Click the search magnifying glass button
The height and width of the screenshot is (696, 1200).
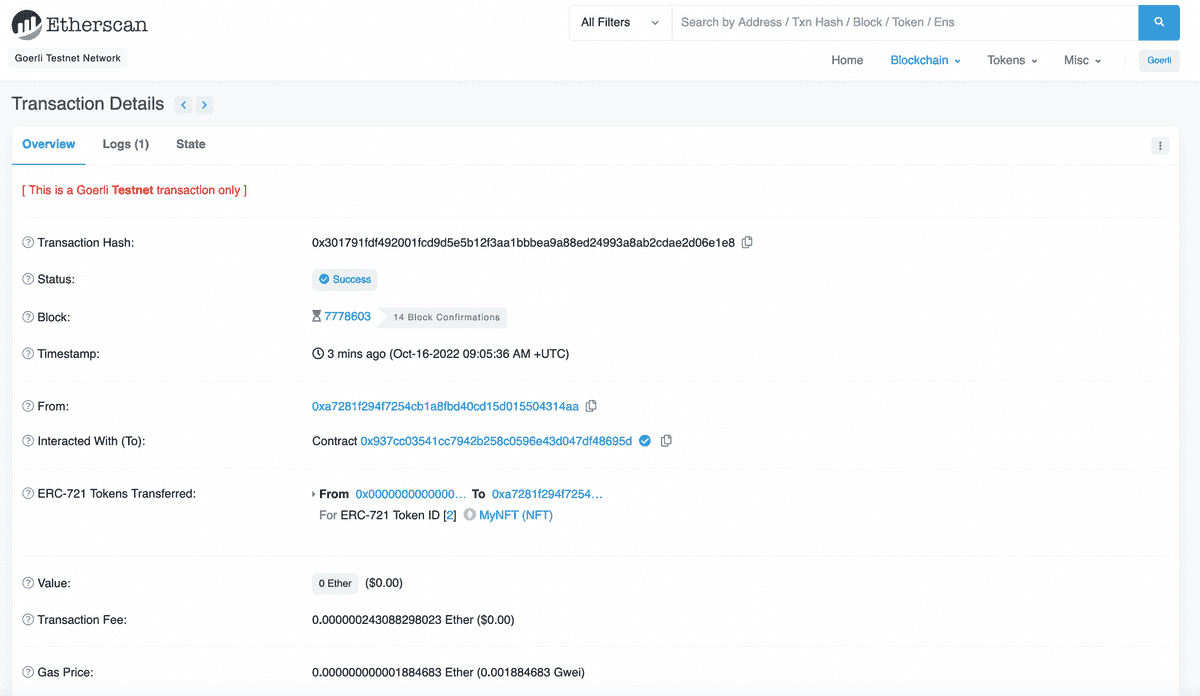click(x=1159, y=22)
